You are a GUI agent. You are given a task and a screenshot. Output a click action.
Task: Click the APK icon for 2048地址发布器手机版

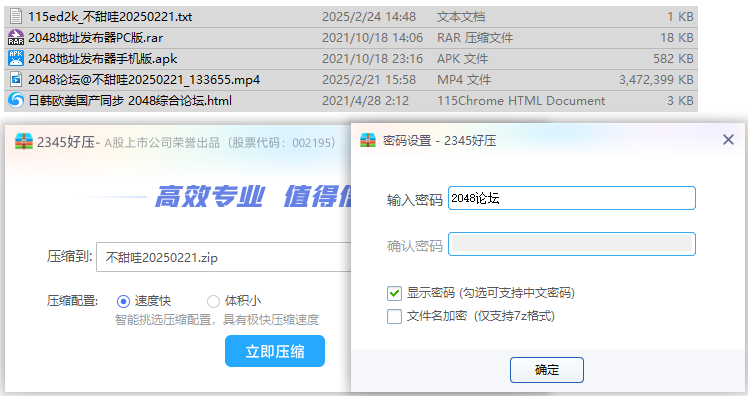16,58
